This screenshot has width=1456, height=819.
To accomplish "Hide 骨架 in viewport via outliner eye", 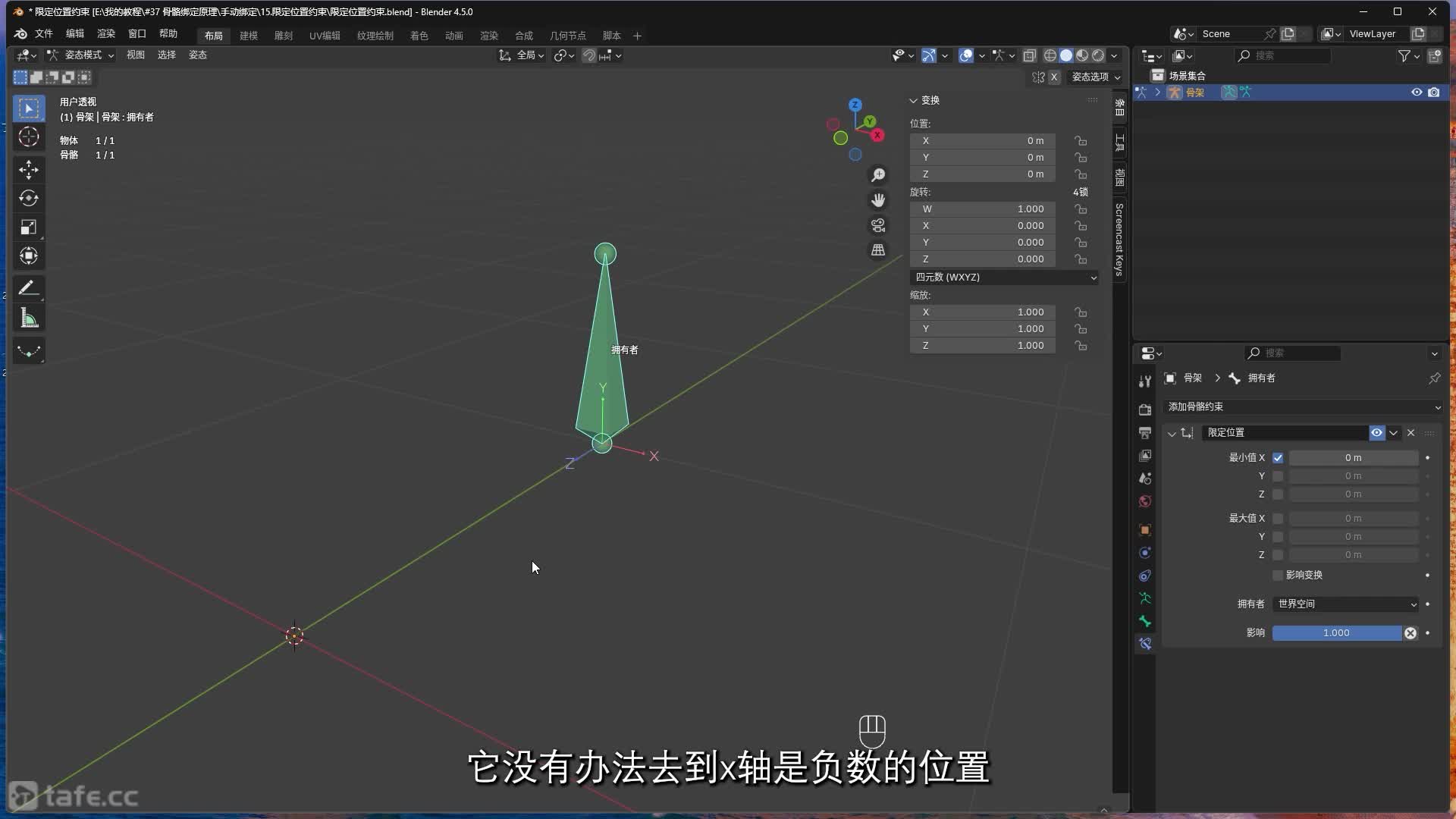I will click(x=1416, y=93).
